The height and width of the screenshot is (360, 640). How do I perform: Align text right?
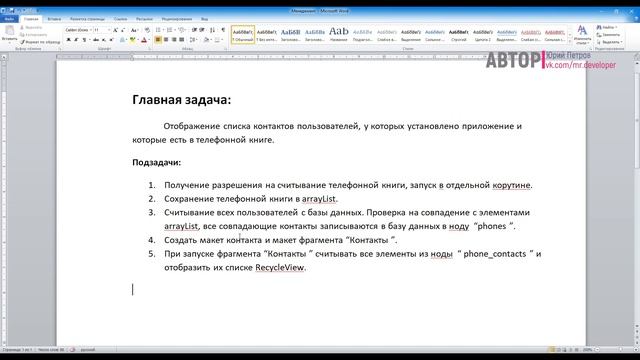click(174, 40)
